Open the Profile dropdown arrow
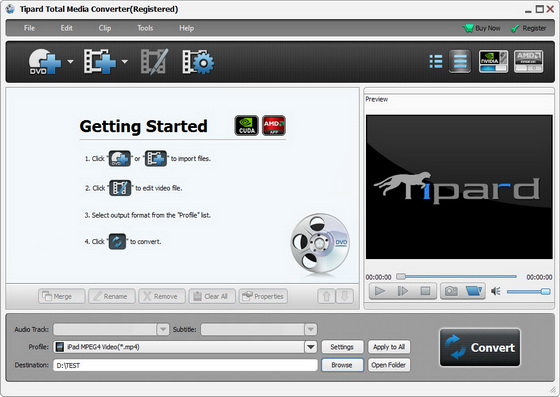Viewport: 560px width, 397px height. pyautogui.click(x=311, y=347)
